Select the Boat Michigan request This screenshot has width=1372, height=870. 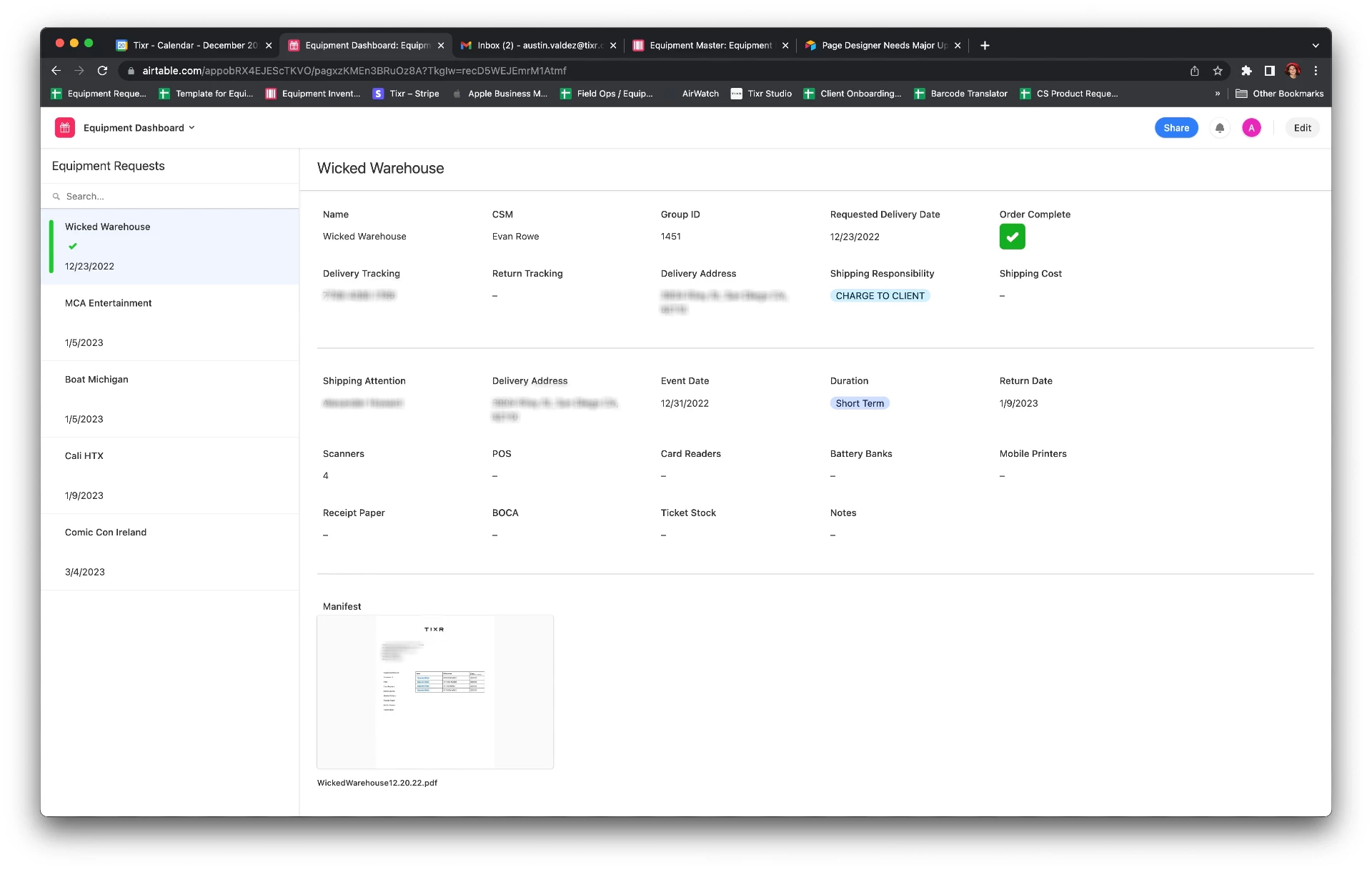[x=170, y=400]
